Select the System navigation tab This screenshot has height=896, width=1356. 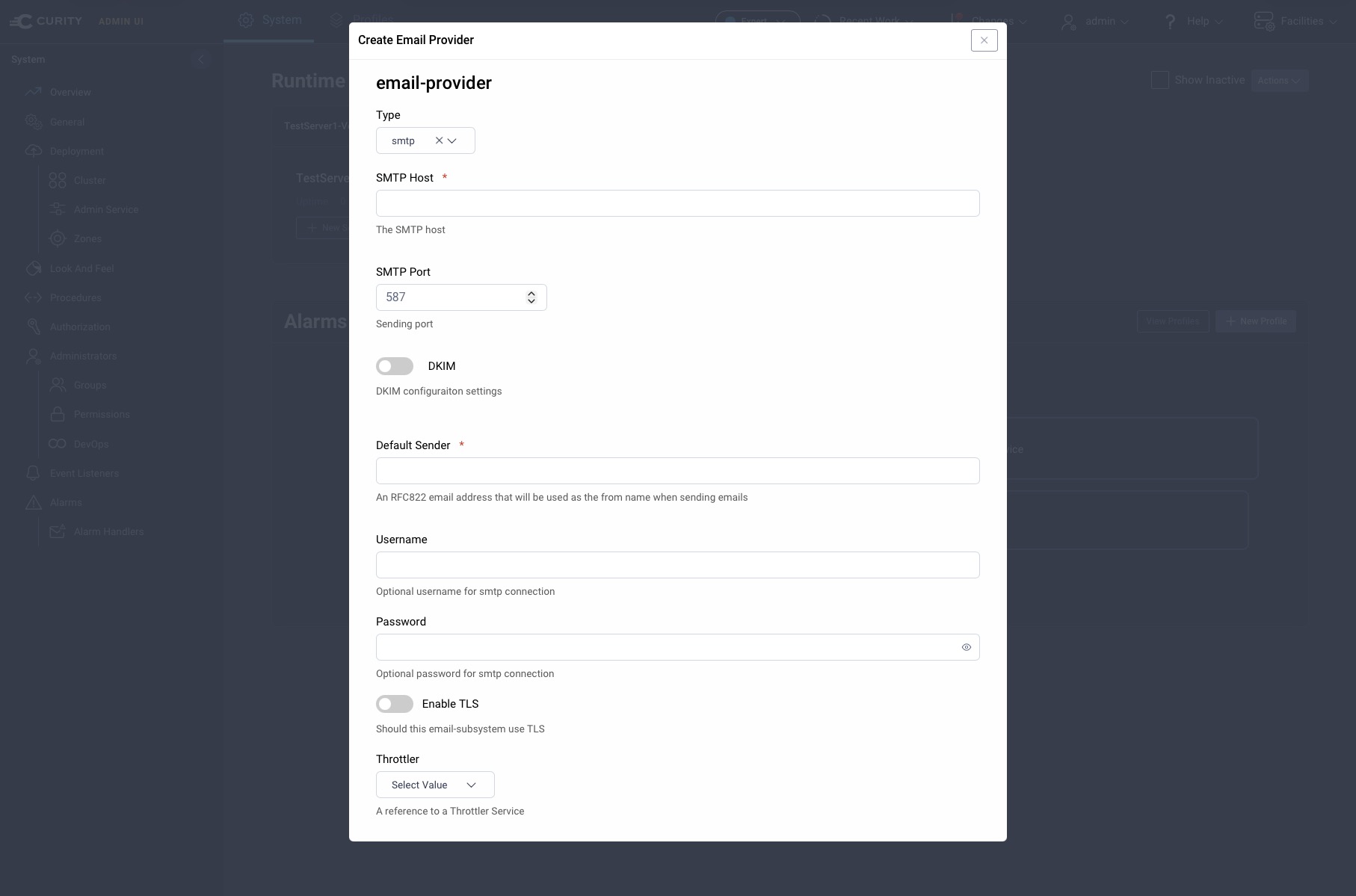tap(281, 19)
